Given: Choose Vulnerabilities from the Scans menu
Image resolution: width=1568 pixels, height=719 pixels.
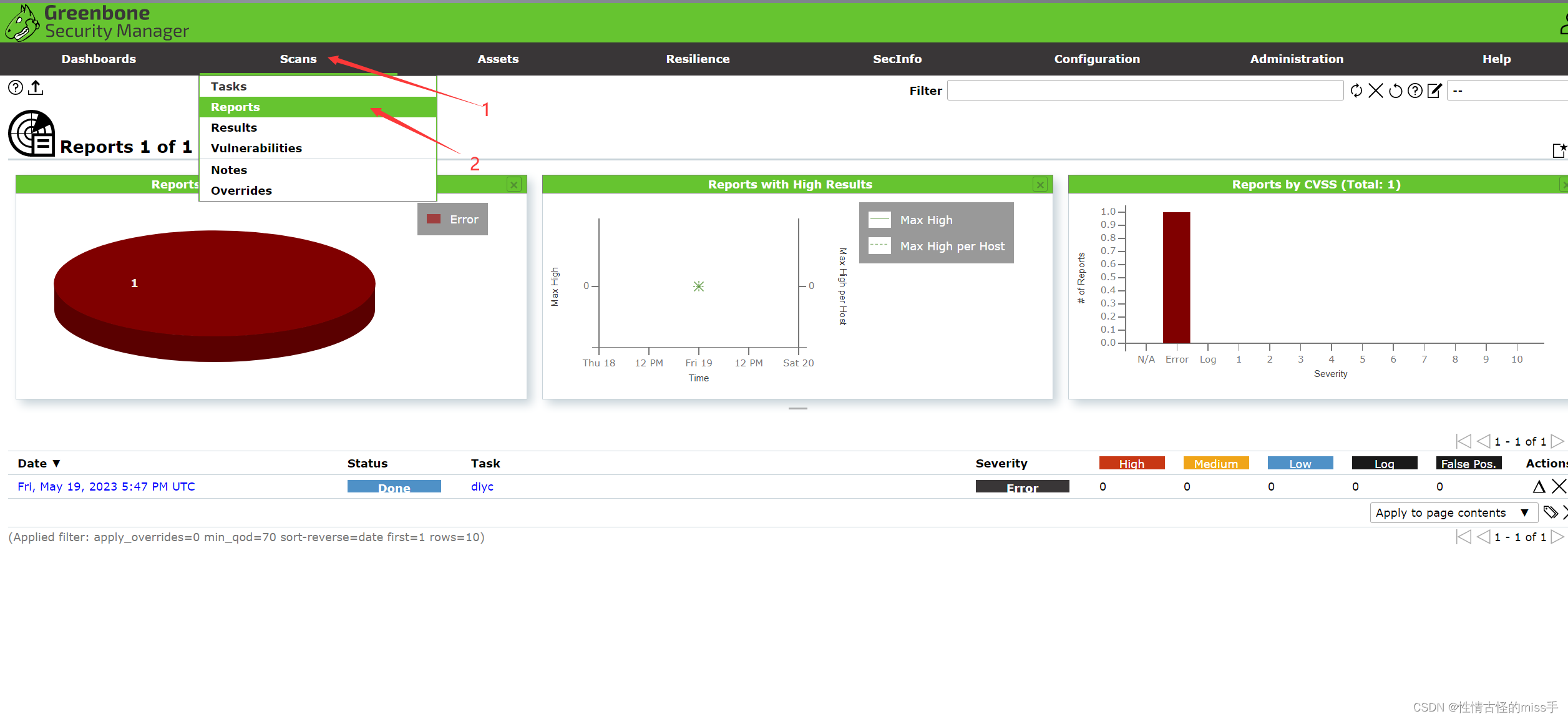Looking at the screenshot, I should (256, 149).
